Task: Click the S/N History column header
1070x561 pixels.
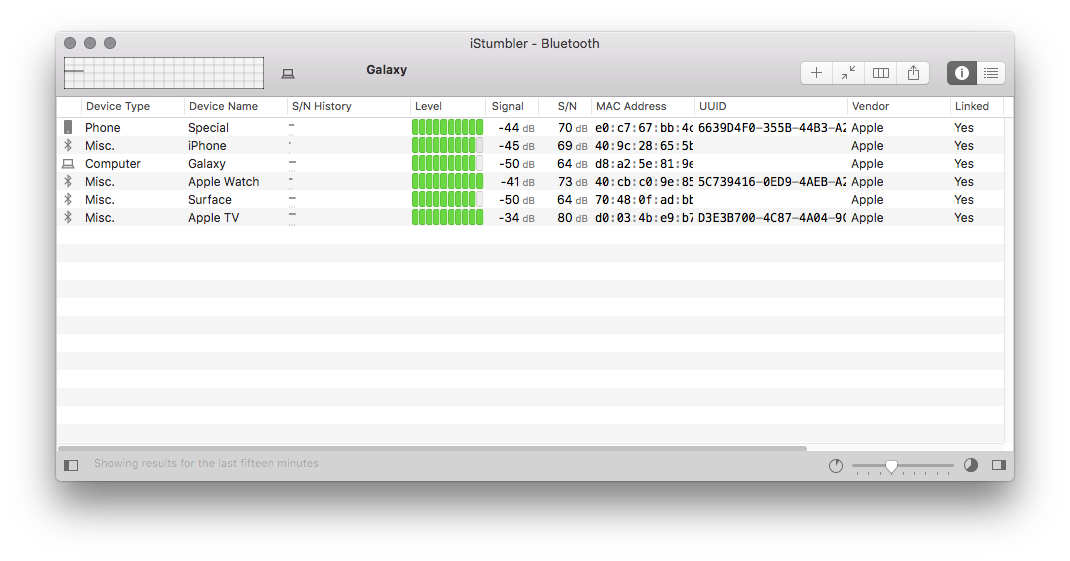Action: tap(321, 106)
